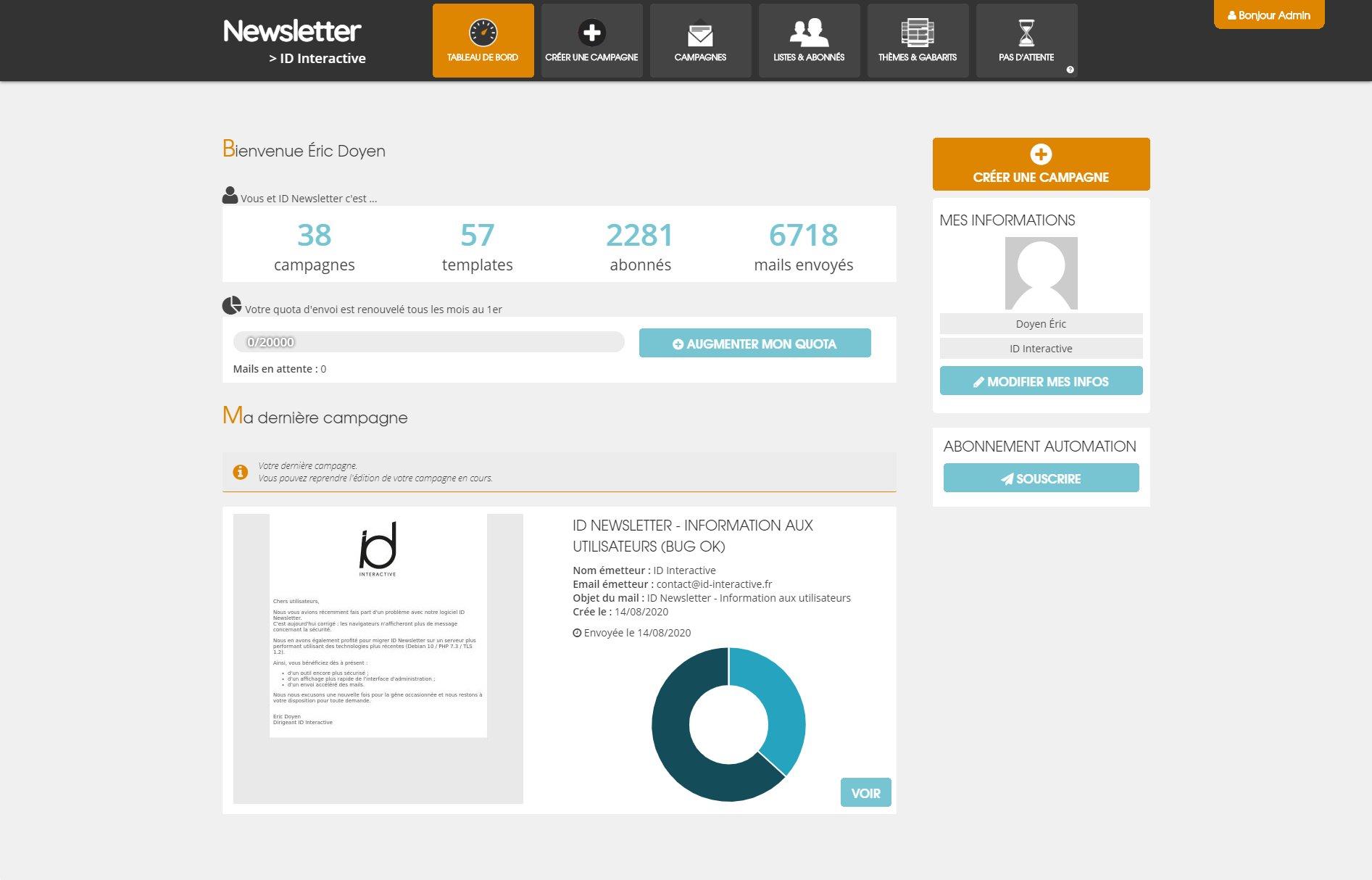Click the Doyen Éric name field

pos(1041,324)
